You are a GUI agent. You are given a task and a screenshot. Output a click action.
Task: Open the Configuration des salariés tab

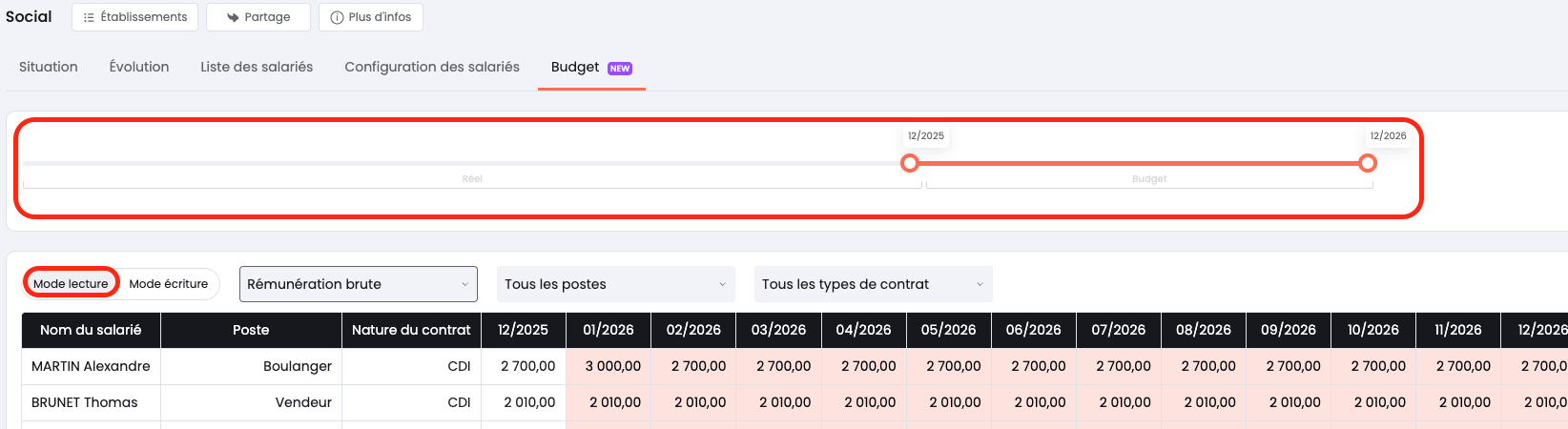432,67
